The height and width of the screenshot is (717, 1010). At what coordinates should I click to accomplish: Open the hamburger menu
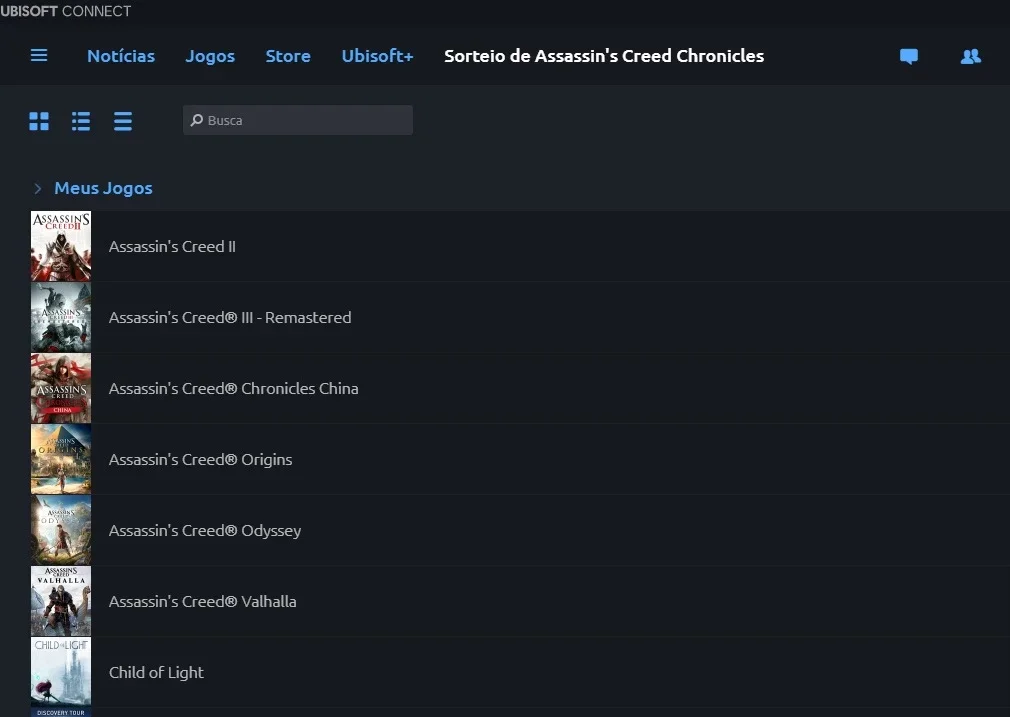point(39,55)
